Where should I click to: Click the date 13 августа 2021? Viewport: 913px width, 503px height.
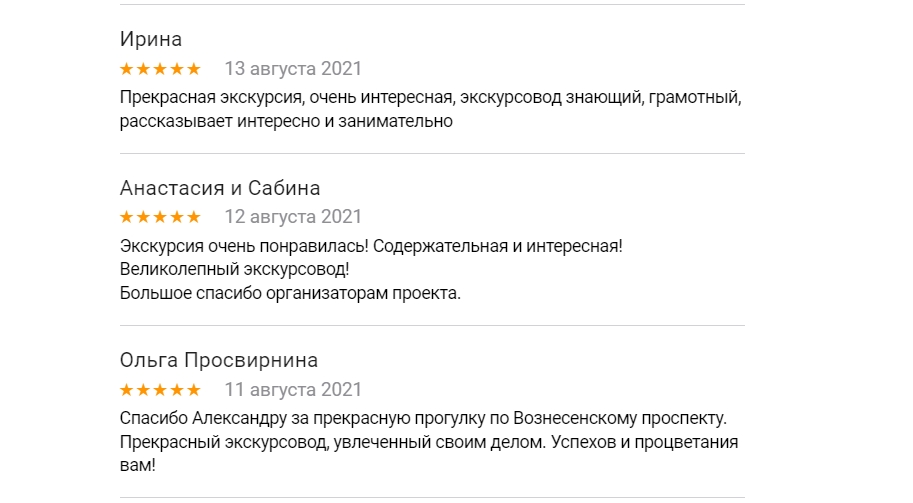tap(293, 69)
